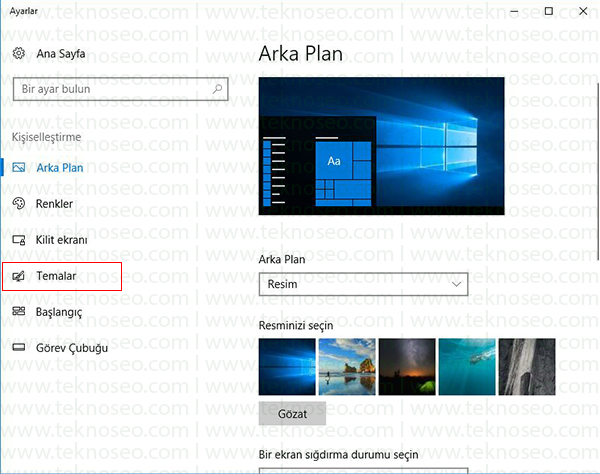Minimize the Ayarlar window
The width and height of the screenshot is (600, 474).
[x=514, y=11]
